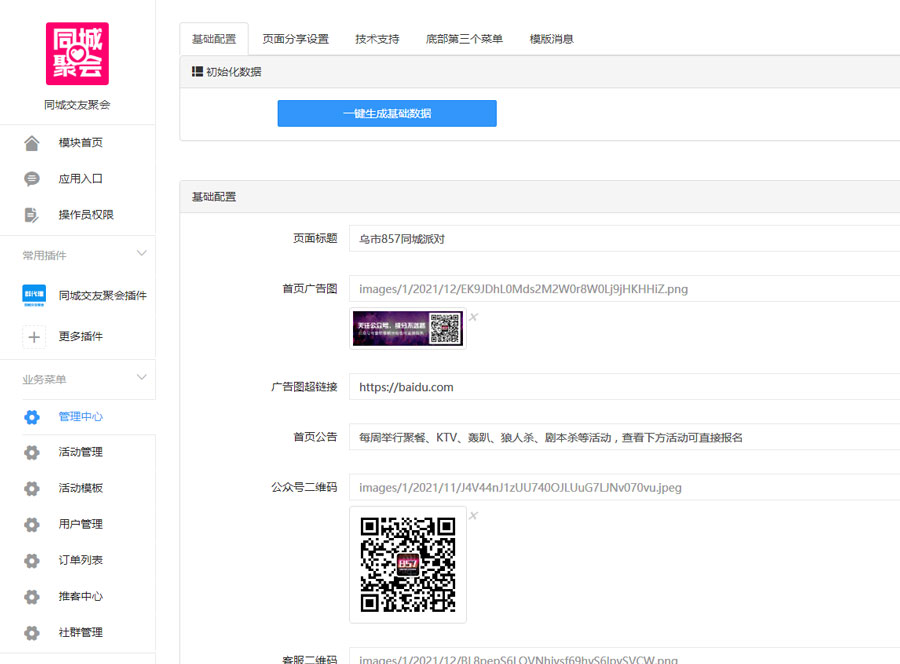Open the 页面分享设置 tab
The width and height of the screenshot is (900, 664).
(x=296, y=39)
